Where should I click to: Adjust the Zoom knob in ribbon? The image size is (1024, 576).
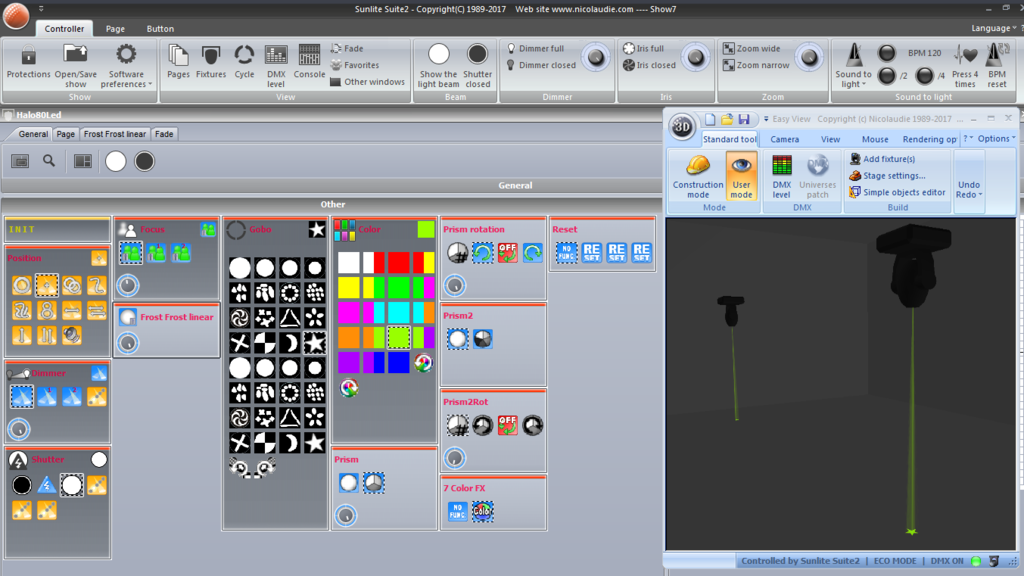click(x=809, y=57)
